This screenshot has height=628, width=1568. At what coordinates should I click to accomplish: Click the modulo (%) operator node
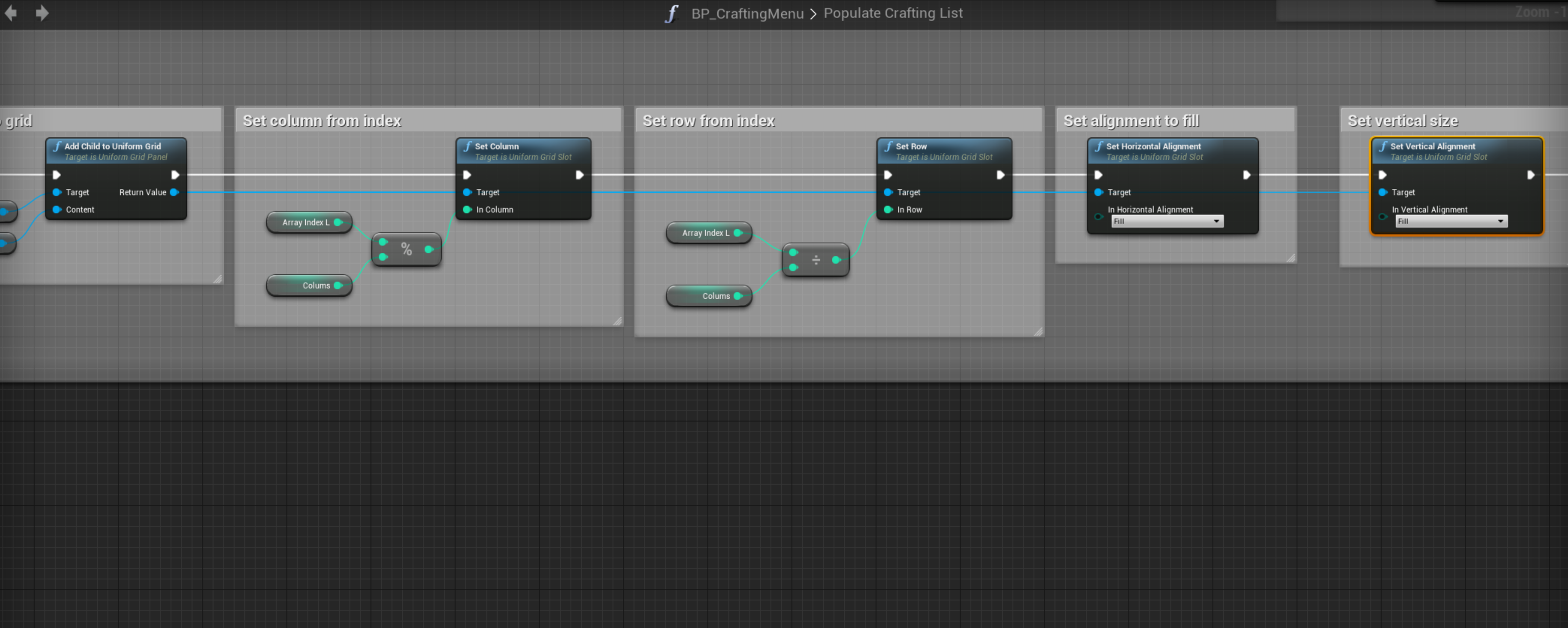coord(406,250)
